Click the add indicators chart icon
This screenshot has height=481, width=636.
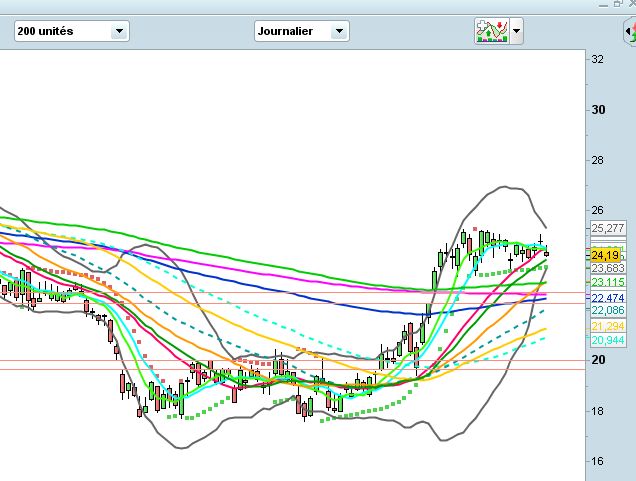[x=492, y=31]
